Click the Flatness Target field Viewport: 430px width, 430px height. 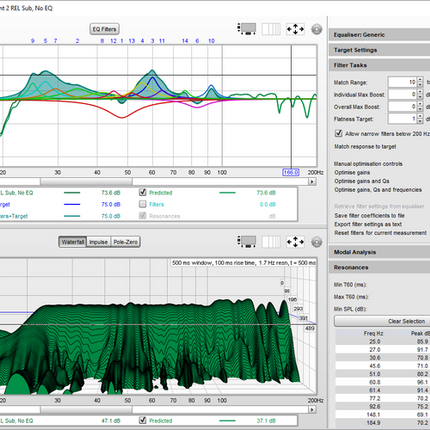402,119
